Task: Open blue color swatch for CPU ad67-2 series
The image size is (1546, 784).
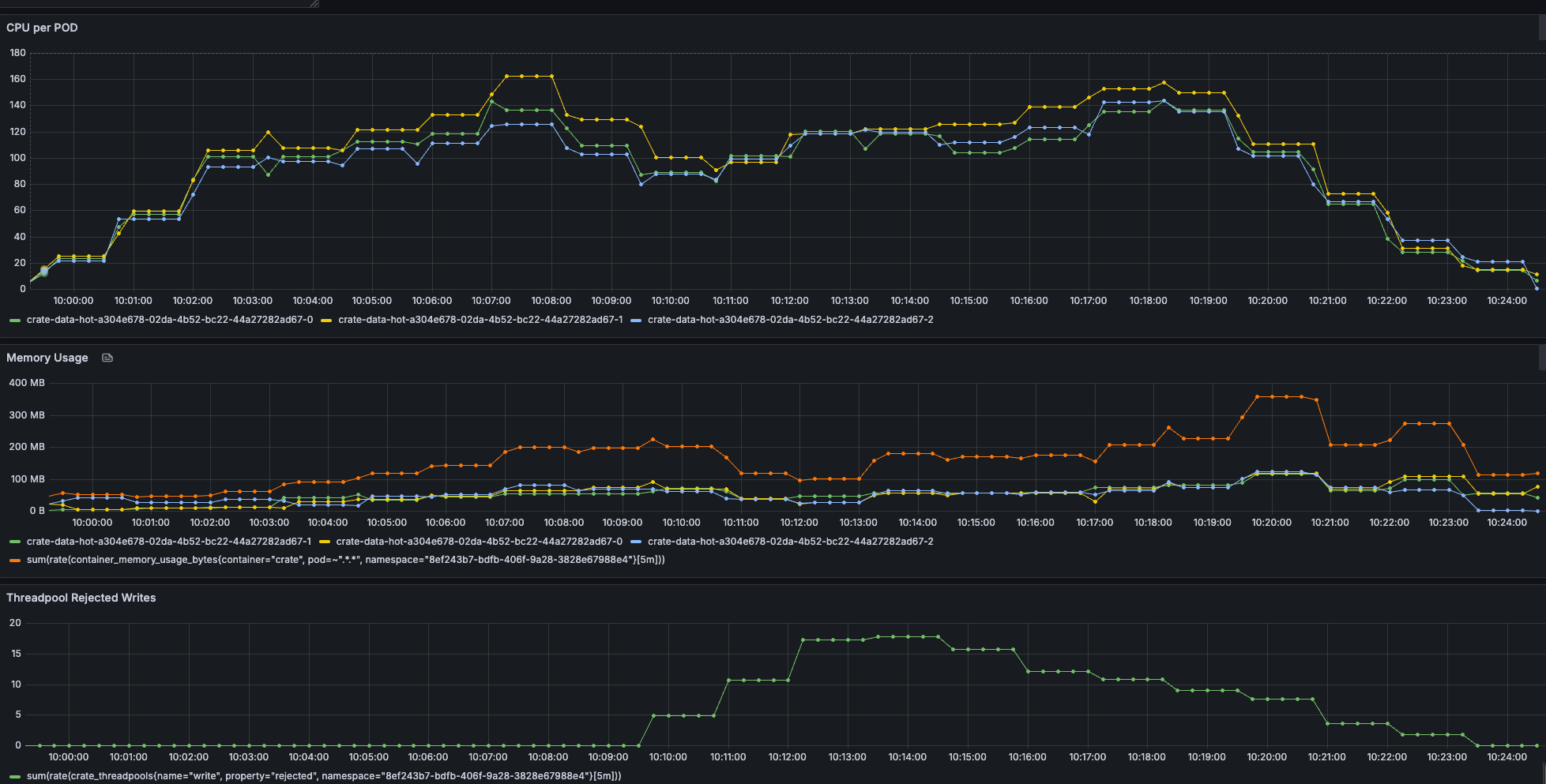Action: tap(636, 321)
